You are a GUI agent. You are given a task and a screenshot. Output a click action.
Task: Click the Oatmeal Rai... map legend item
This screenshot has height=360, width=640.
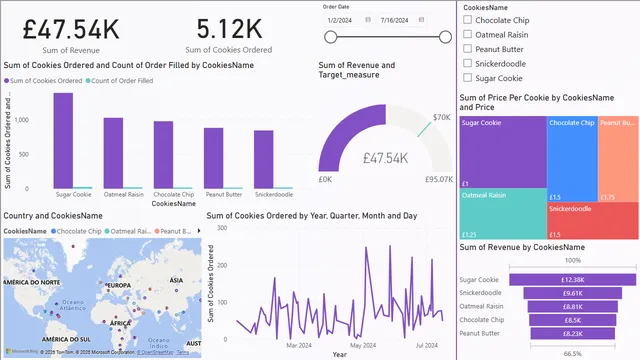[128, 231]
